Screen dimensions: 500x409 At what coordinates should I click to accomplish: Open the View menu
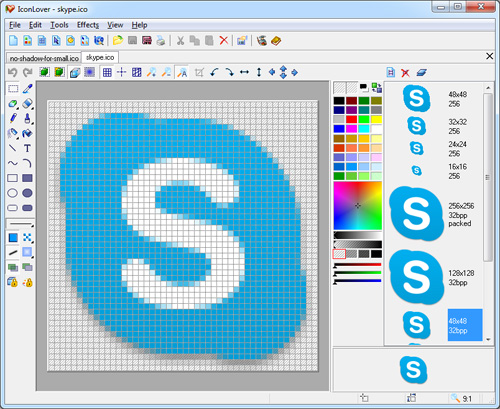[115, 25]
